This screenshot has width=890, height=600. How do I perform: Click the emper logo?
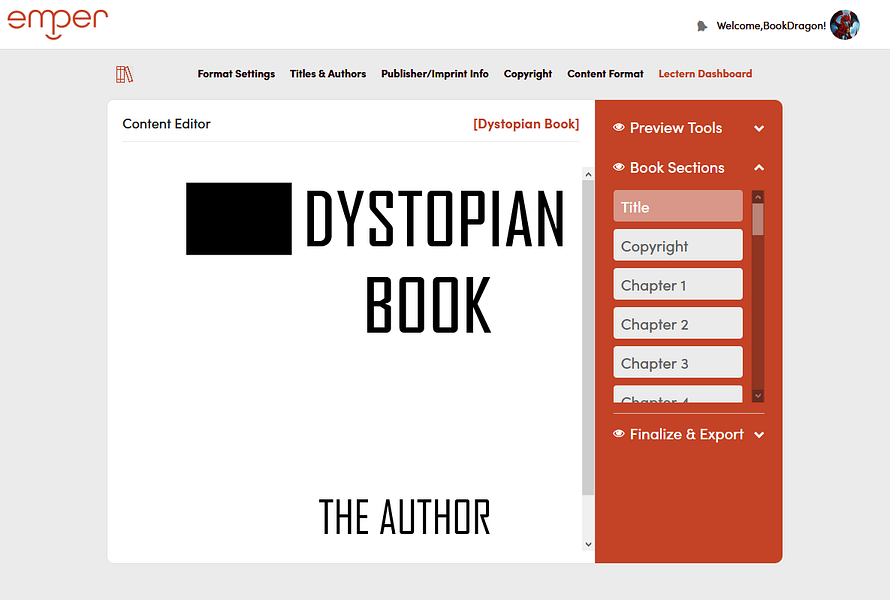click(57, 24)
